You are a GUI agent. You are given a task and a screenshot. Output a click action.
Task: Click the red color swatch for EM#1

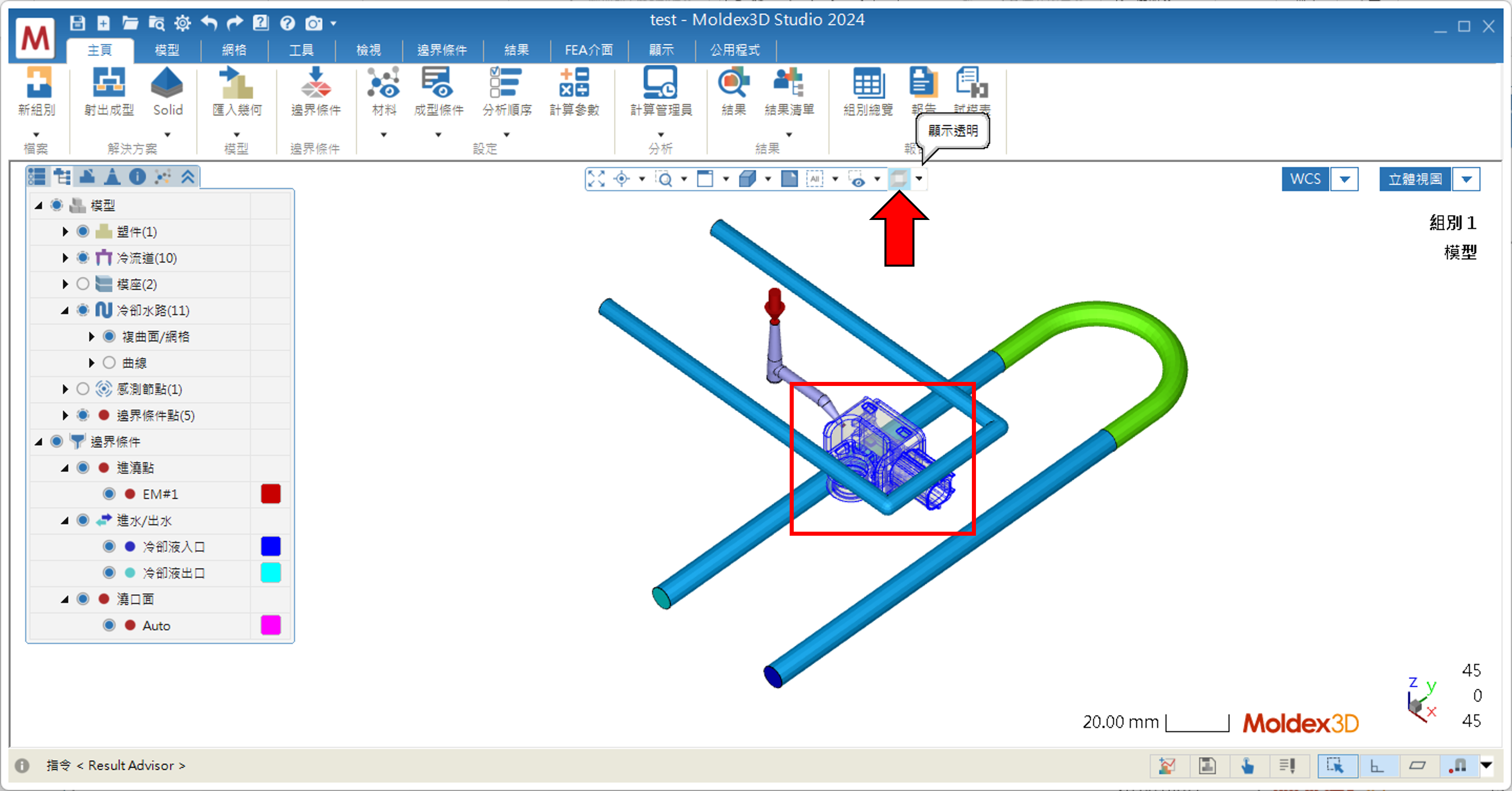(271, 494)
